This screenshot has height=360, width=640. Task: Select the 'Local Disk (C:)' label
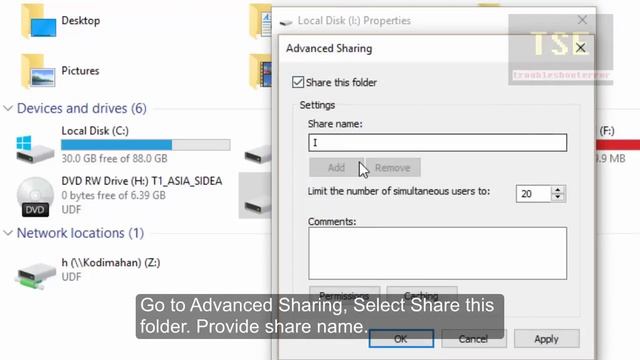click(x=95, y=131)
